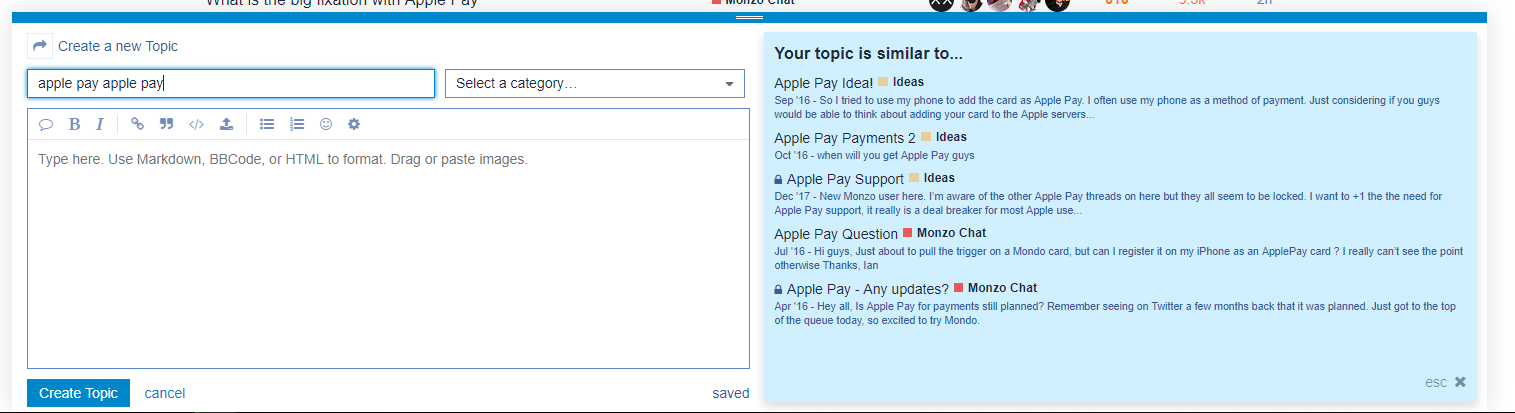Open the emoji picker

(x=325, y=124)
